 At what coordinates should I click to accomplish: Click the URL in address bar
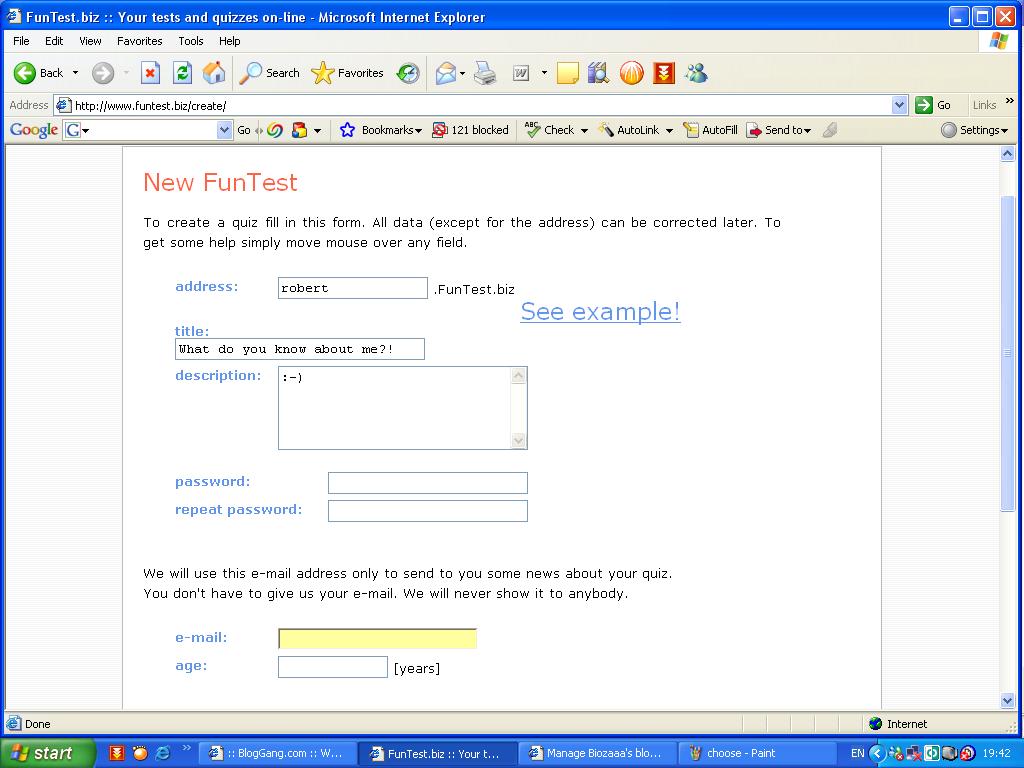click(x=150, y=106)
